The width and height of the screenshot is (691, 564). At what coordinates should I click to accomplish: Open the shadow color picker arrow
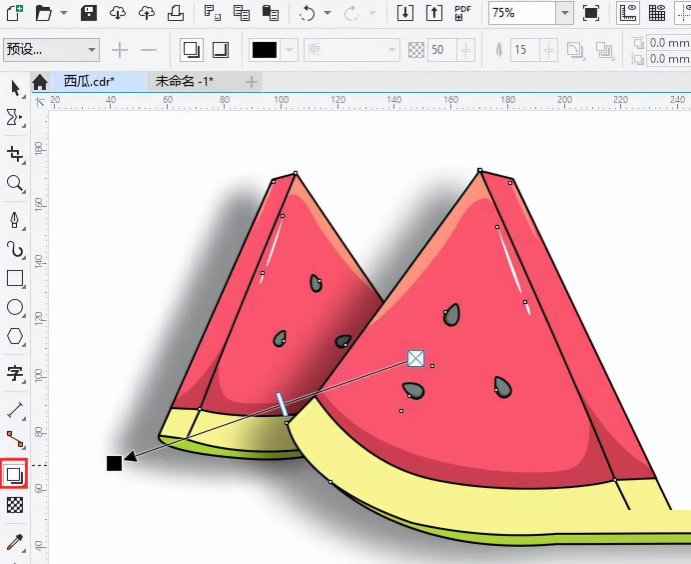tap(289, 50)
